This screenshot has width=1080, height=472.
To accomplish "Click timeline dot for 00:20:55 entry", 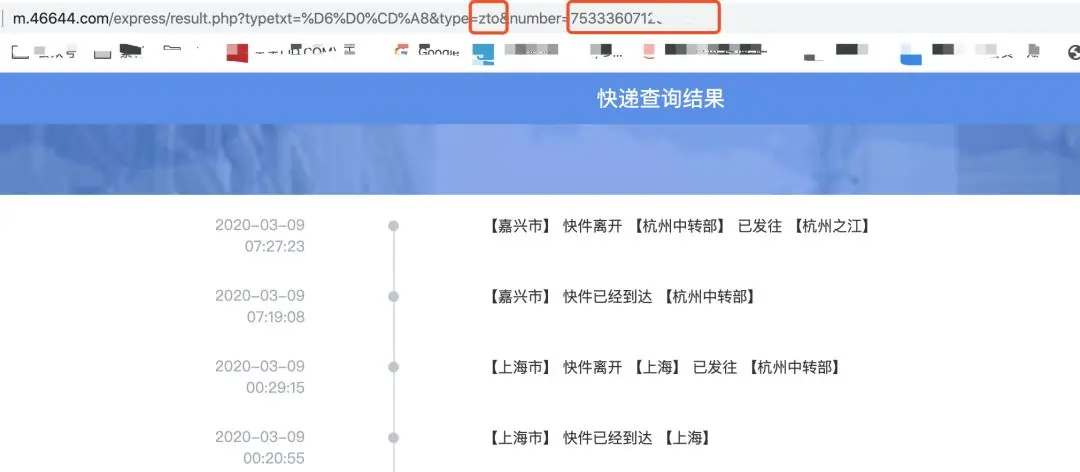I will tap(394, 438).
